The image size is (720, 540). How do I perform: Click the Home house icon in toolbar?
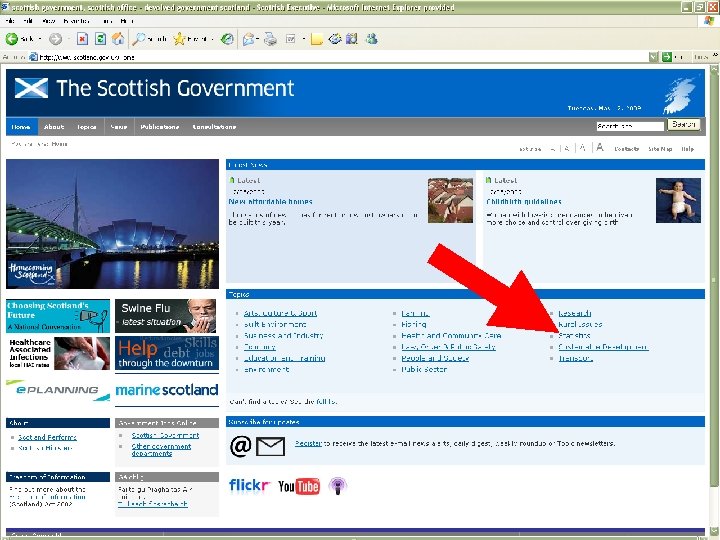tap(118, 39)
